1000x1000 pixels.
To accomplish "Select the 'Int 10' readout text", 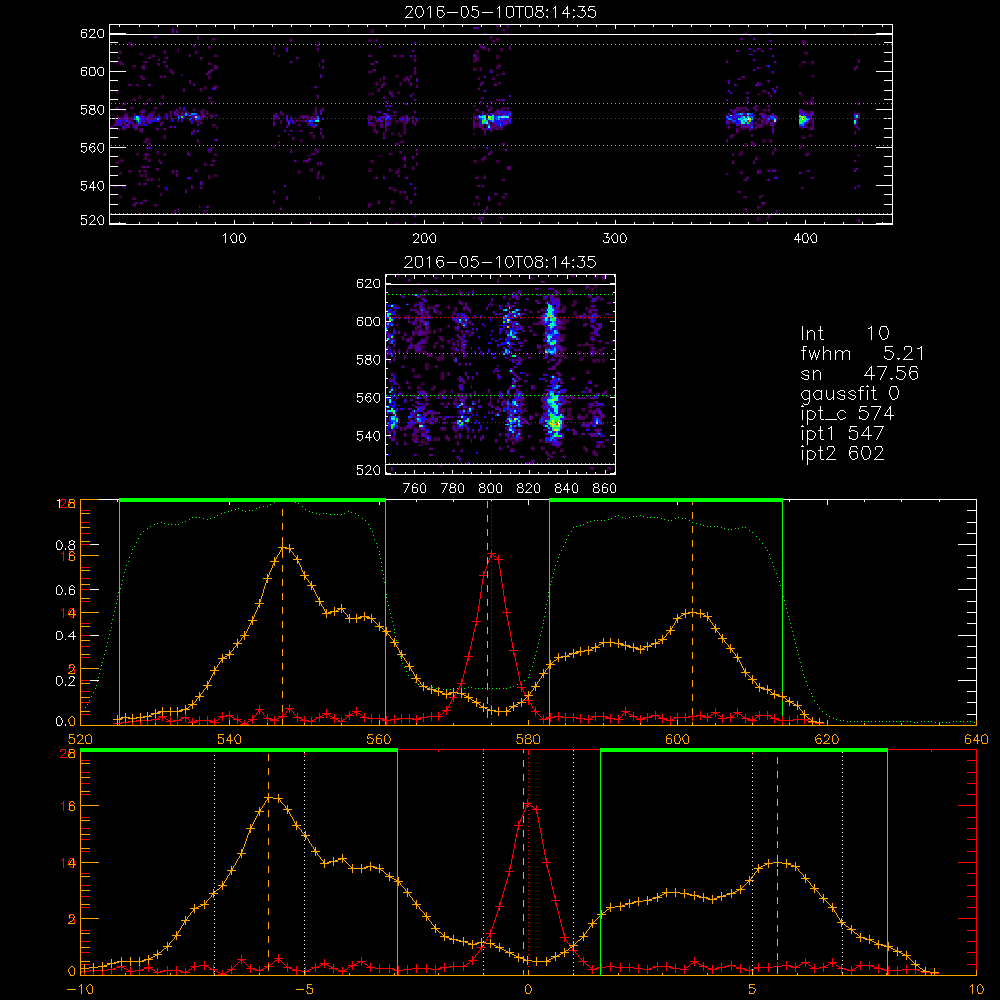I will coord(844,333).
